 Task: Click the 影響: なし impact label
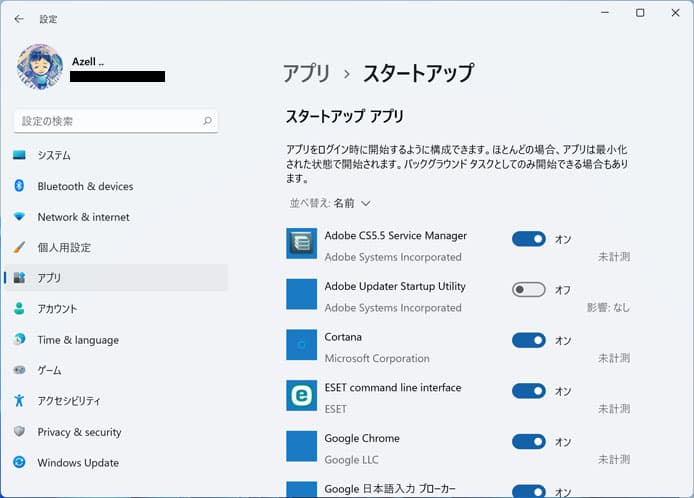click(x=608, y=307)
